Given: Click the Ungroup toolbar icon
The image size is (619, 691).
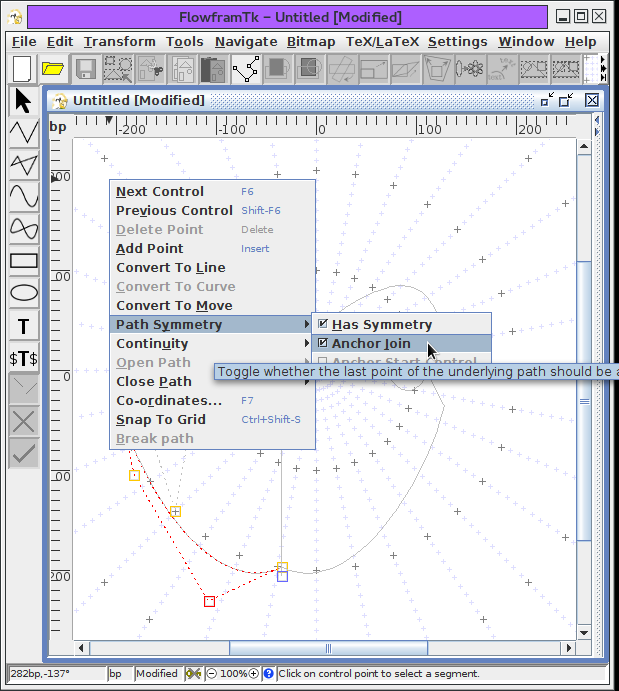Looking at the screenshot, I should click(x=566, y=69).
